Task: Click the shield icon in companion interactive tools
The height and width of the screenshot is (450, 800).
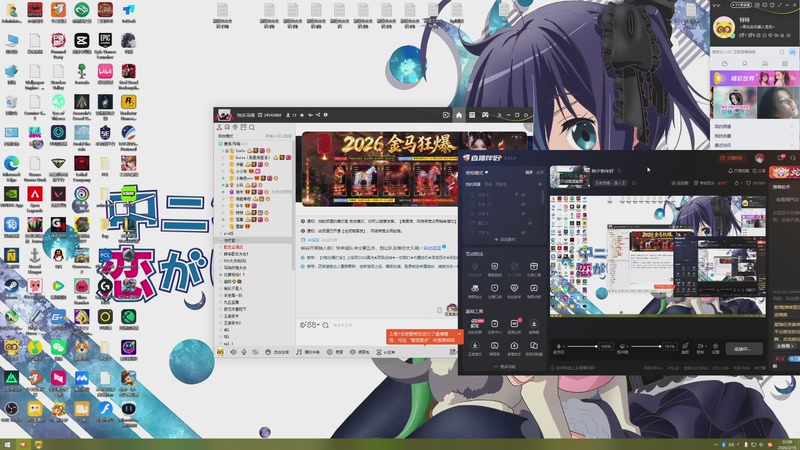Action: tap(494, 266)
